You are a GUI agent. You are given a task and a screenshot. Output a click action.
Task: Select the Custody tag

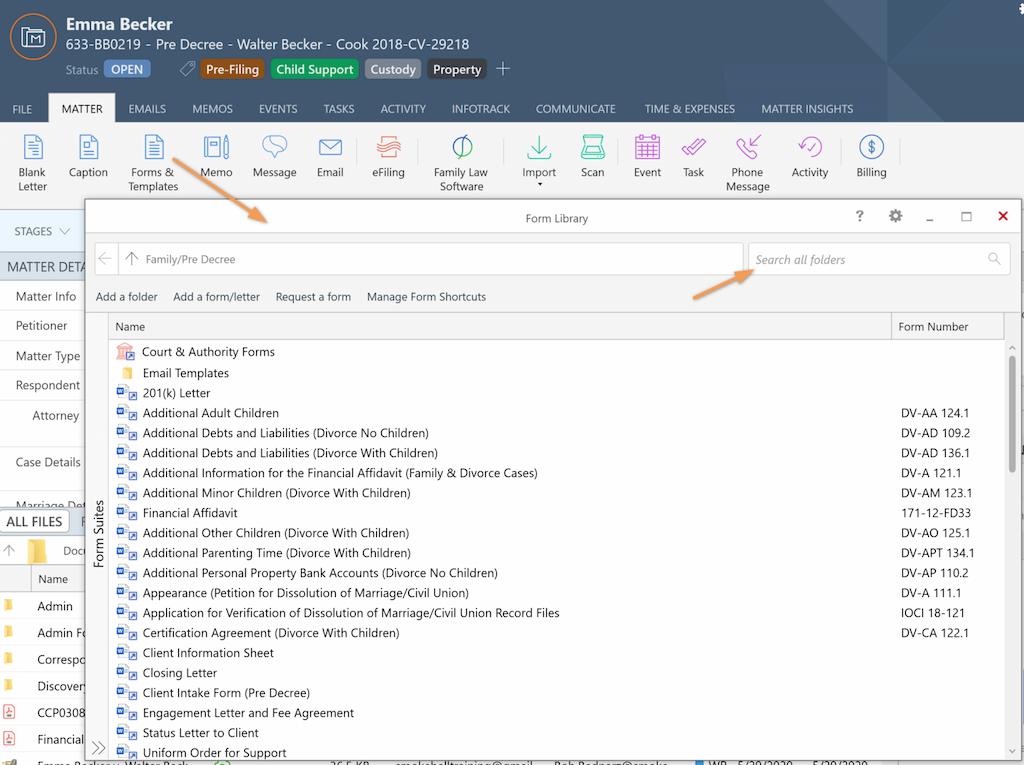click(392, 69)
